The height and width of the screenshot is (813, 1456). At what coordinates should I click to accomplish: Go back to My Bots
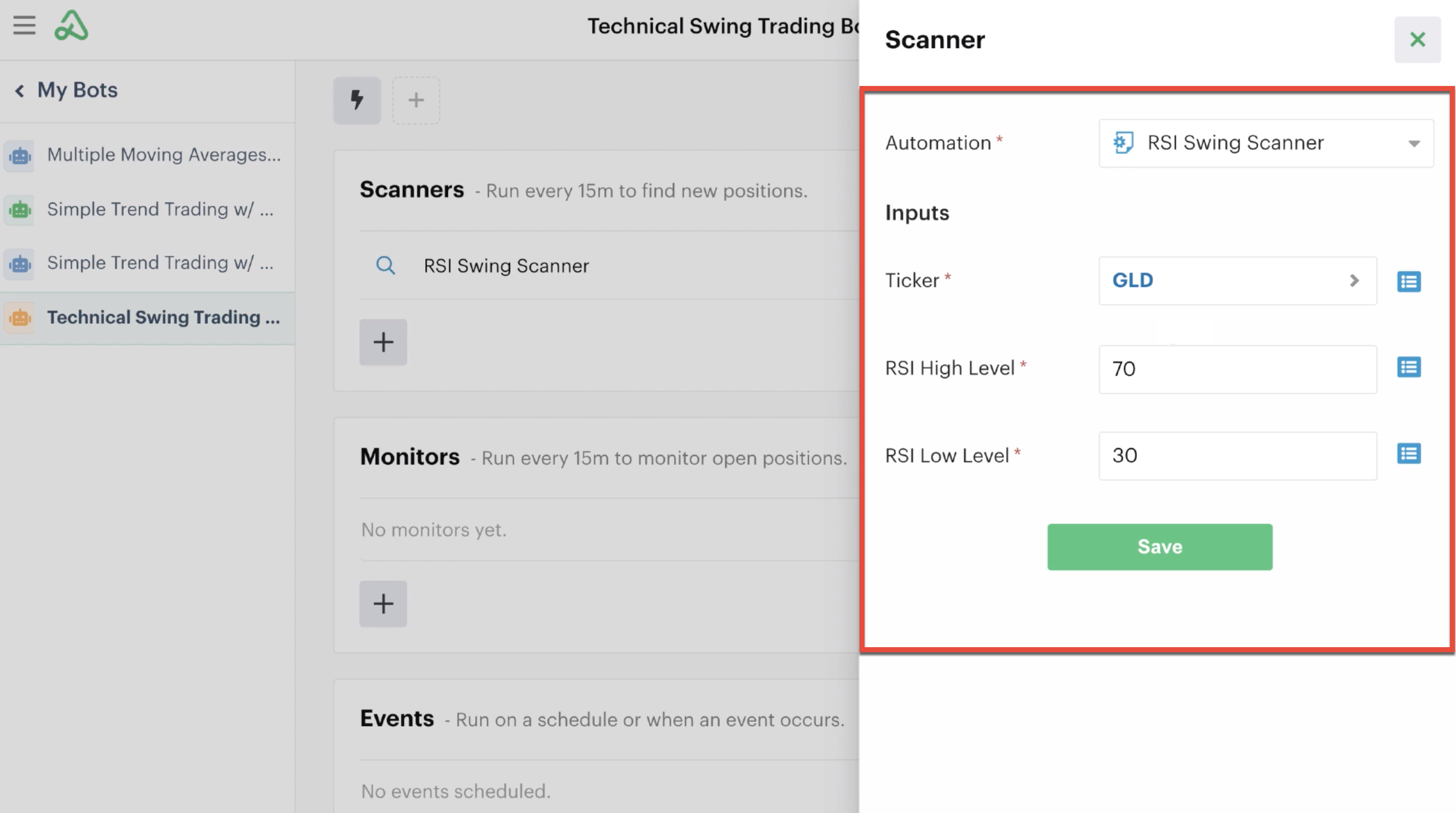[67, 90]
